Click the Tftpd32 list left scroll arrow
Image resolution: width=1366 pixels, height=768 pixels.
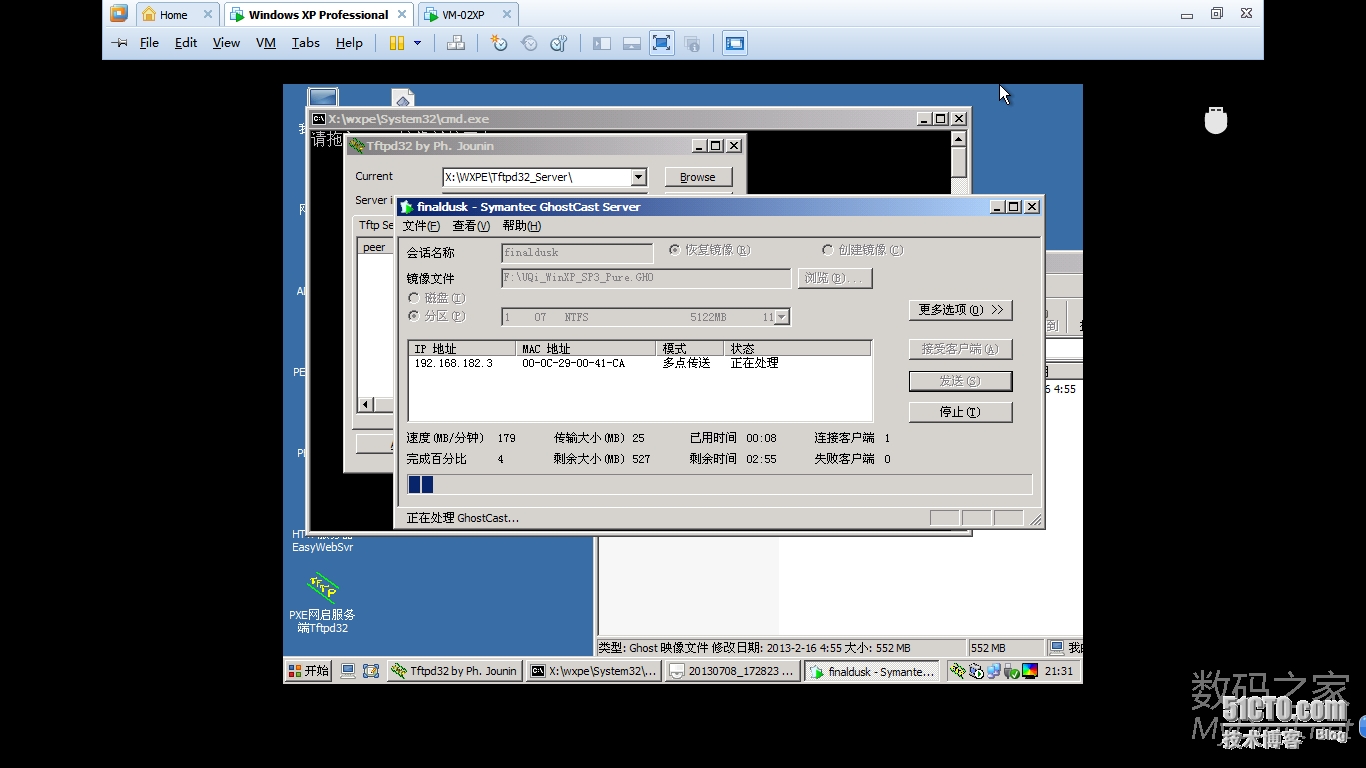[366, 405]
